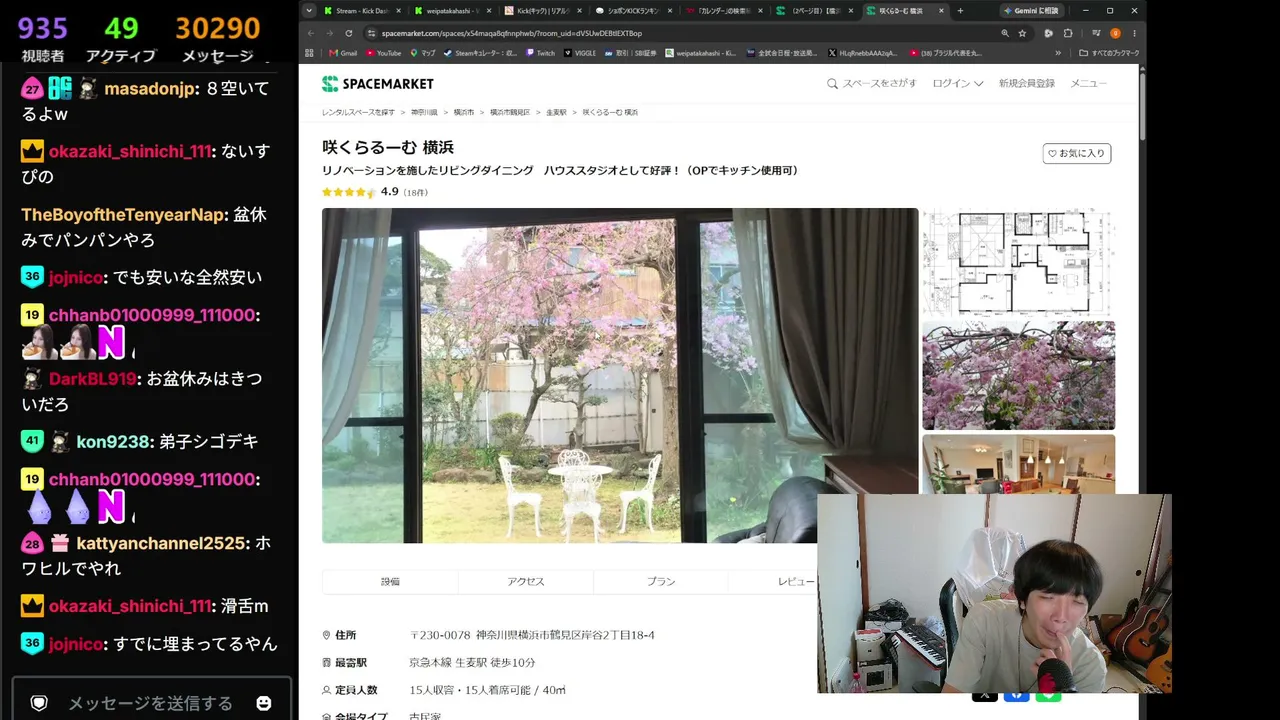Image resolution: width=1280 pixels, height=720 pixels.
Task: Switch to the (2ページ目) tab
Action: 814,11
